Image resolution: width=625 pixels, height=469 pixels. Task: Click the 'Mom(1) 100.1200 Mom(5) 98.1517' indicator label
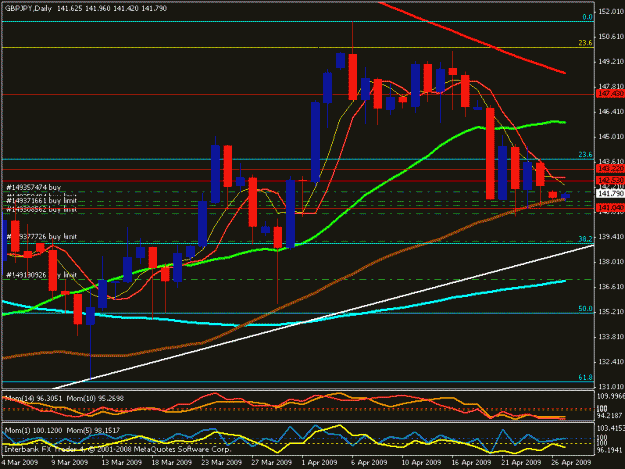[x=62, y=431]
